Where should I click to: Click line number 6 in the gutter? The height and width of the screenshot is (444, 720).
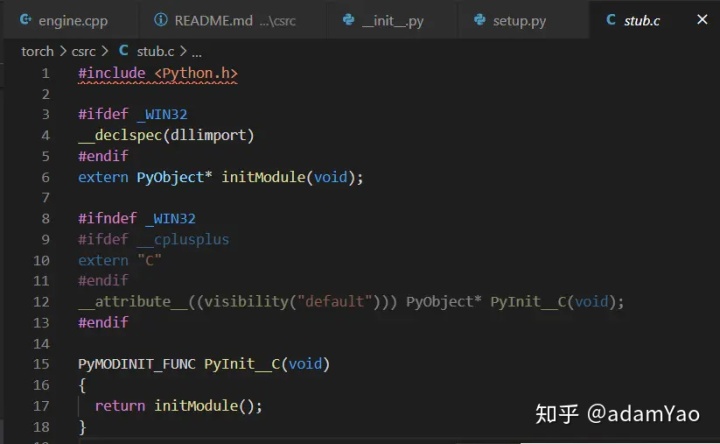45,177
